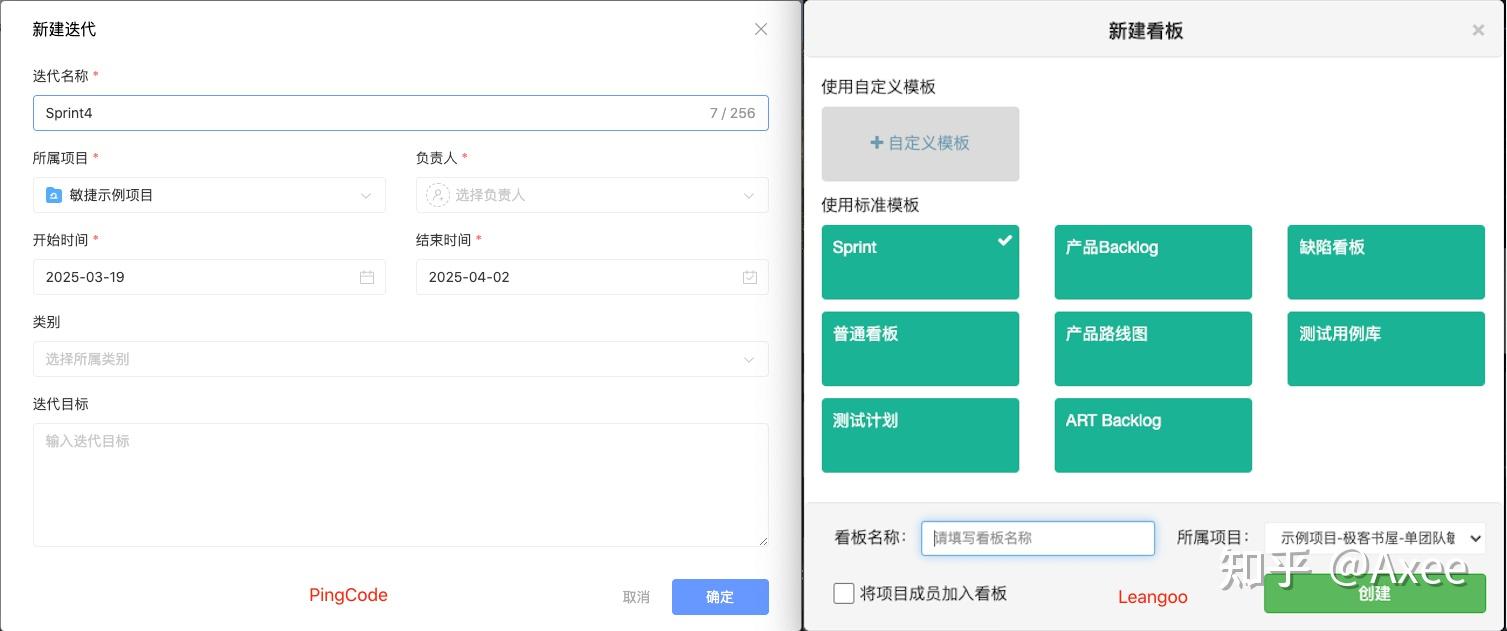The height and width of the screenshot is (631, 1507).
Task: Click the 结束时间 field 2025-04-02
Action: point(592,277)
